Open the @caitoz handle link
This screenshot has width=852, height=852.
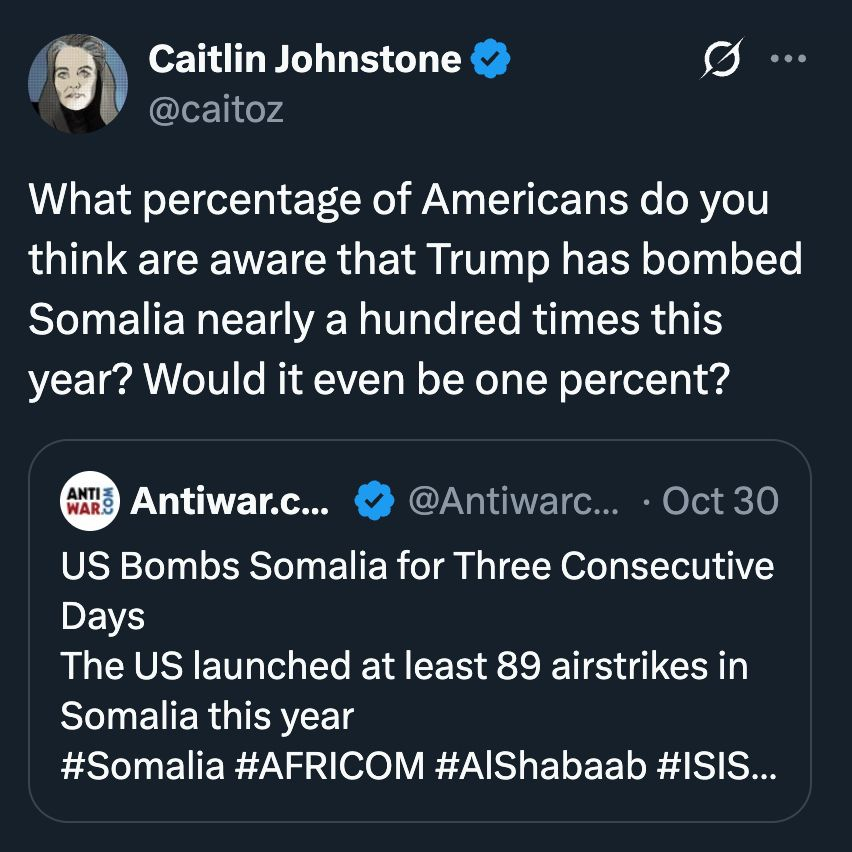216,108
